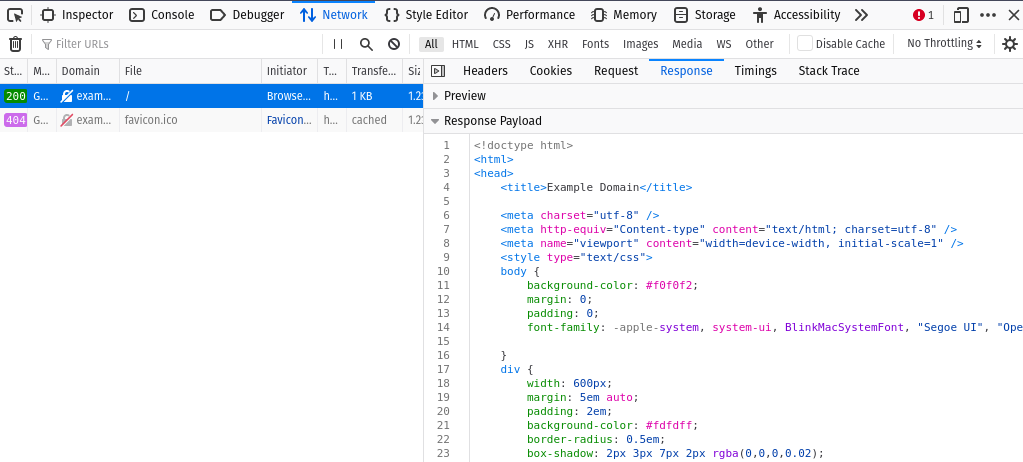
Task: Open Network settings gear icon
Action: (1009, 44)
